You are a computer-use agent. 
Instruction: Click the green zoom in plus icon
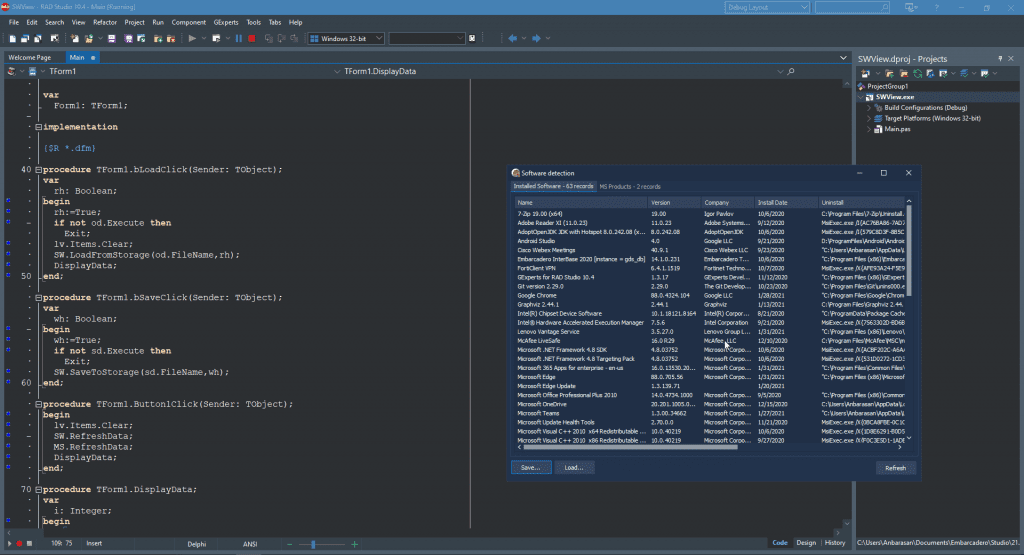(355, 544)
